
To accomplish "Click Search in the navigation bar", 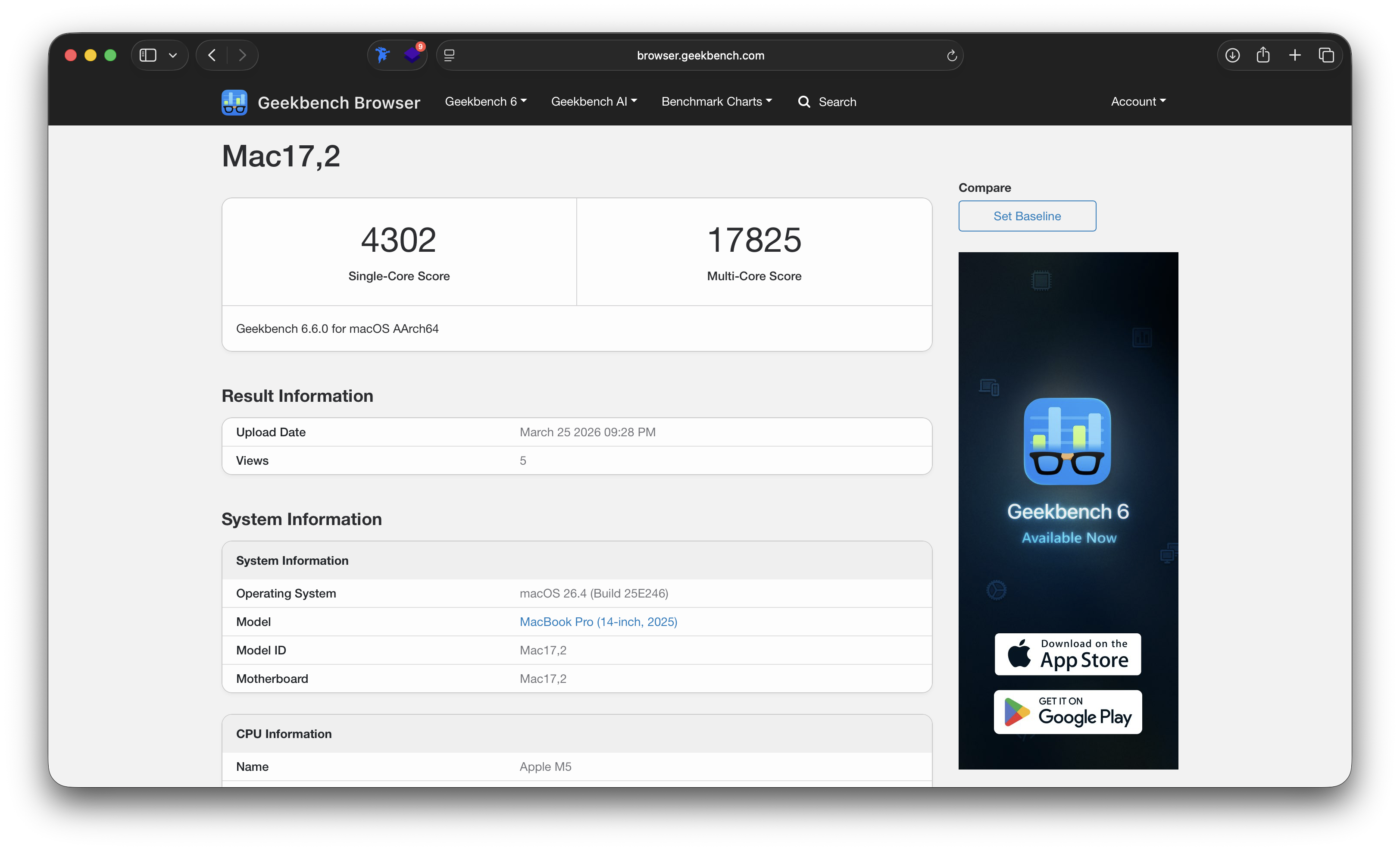I will (827, 102).
